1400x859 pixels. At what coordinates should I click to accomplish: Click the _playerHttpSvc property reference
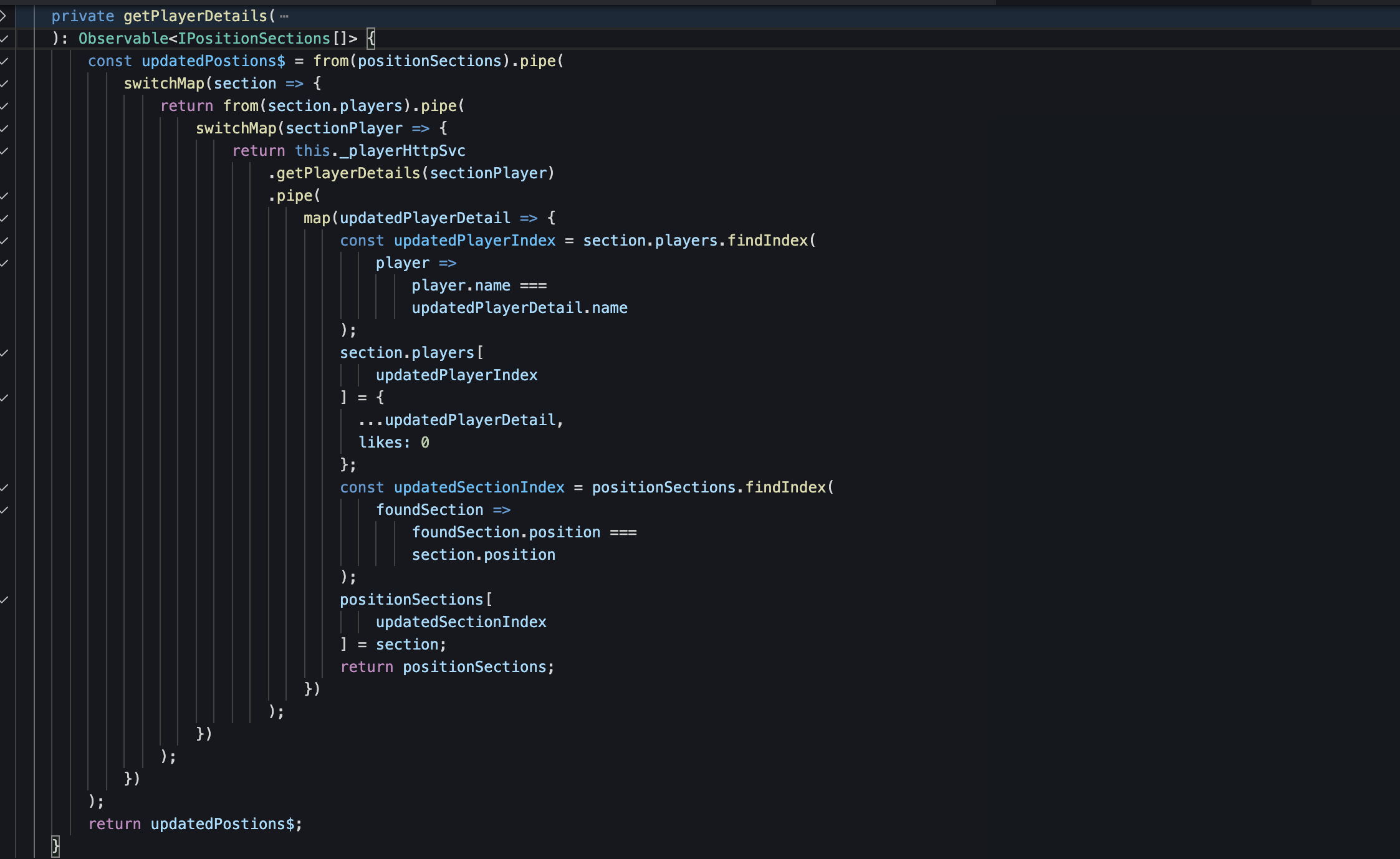tap(402, 151)
